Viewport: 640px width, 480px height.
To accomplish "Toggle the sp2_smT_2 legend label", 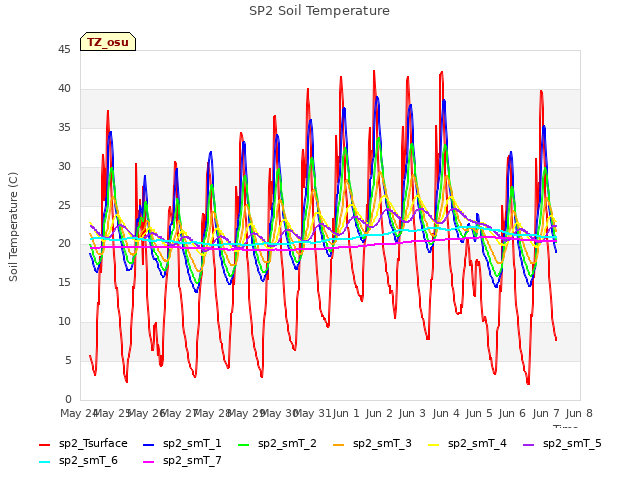I will [x=287, y=444].
